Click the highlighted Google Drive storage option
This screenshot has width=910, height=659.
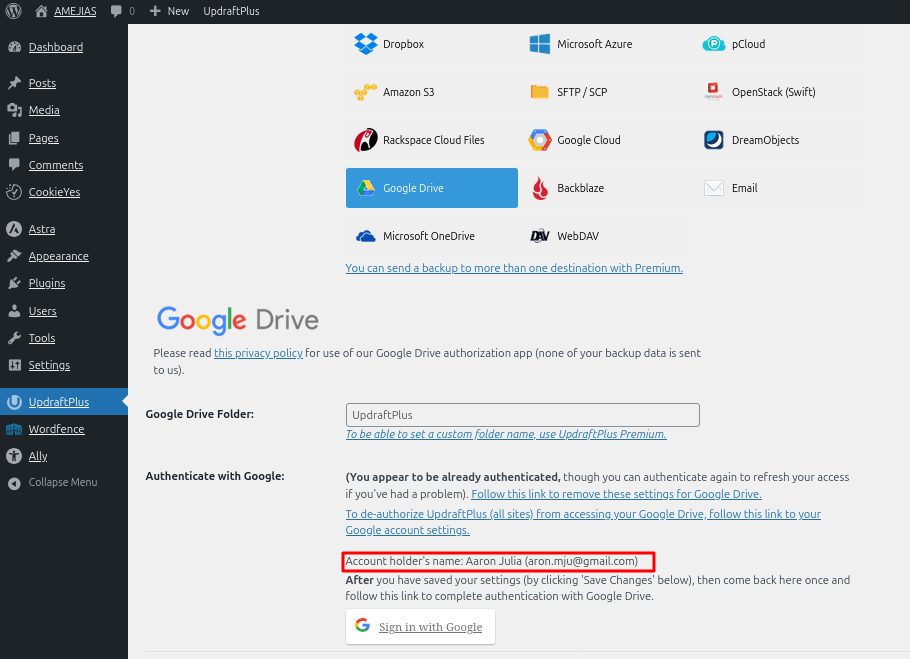pyautogui.click(x=431, y=188)
